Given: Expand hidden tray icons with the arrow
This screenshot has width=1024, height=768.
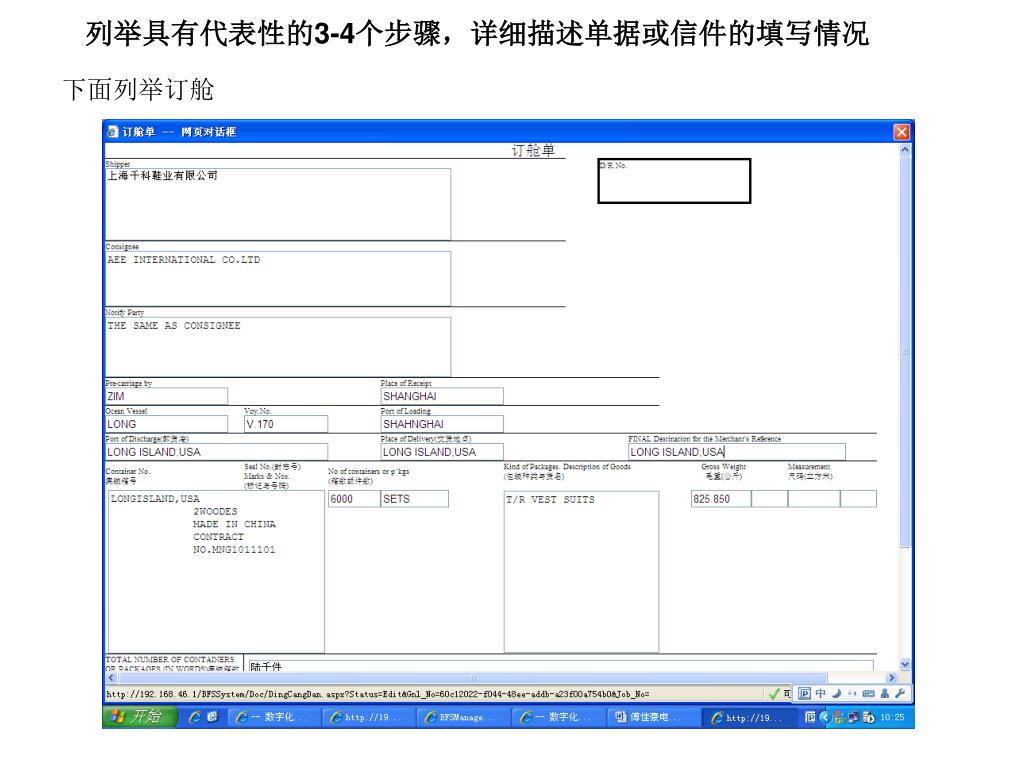Looking at the screenshot, I should (824, 717).
